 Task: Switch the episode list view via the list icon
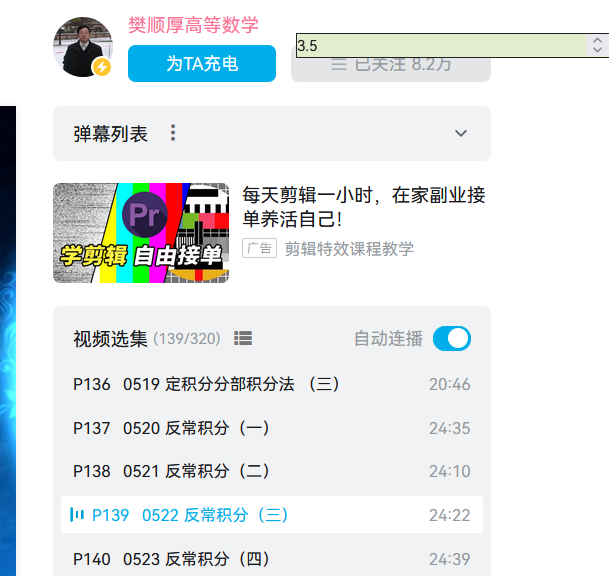[243, 338]
